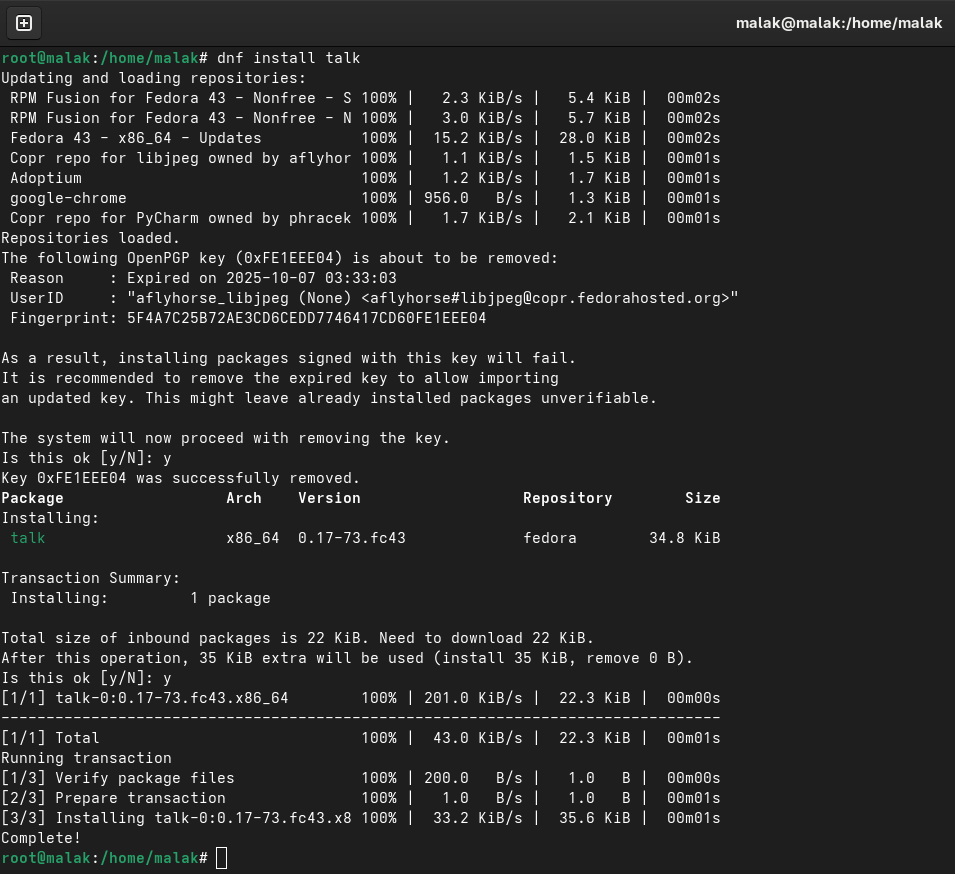The image size is (955, 874).
Task: Click the green 'talk' package name
Action: tap(28, 538)
